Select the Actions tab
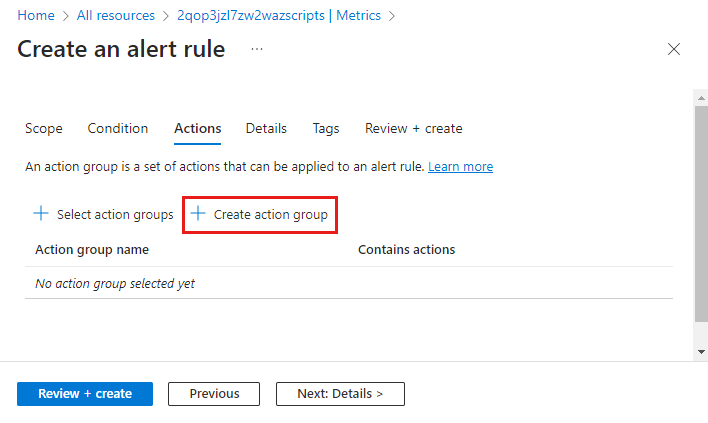This screenshot has height=423, width=708. click(x=198, y=129)
